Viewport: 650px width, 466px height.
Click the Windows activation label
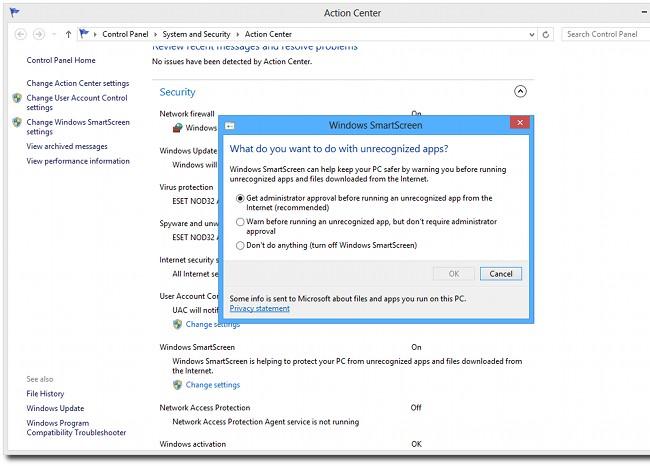[193, 444]
